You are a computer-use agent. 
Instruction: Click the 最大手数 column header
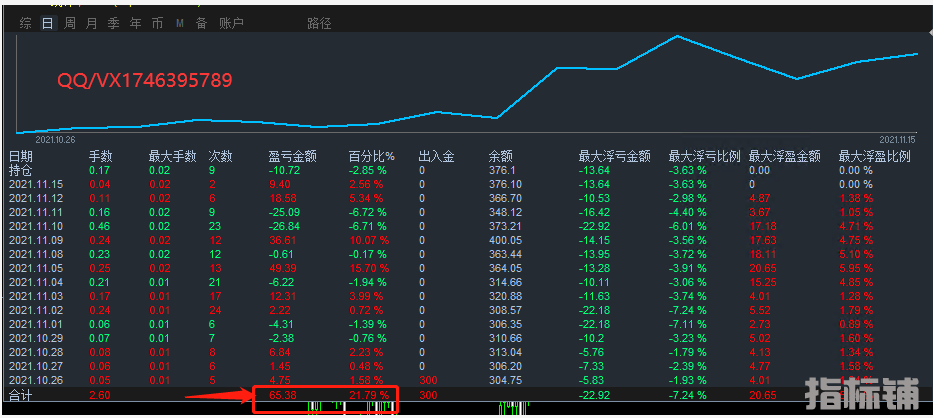173,157
